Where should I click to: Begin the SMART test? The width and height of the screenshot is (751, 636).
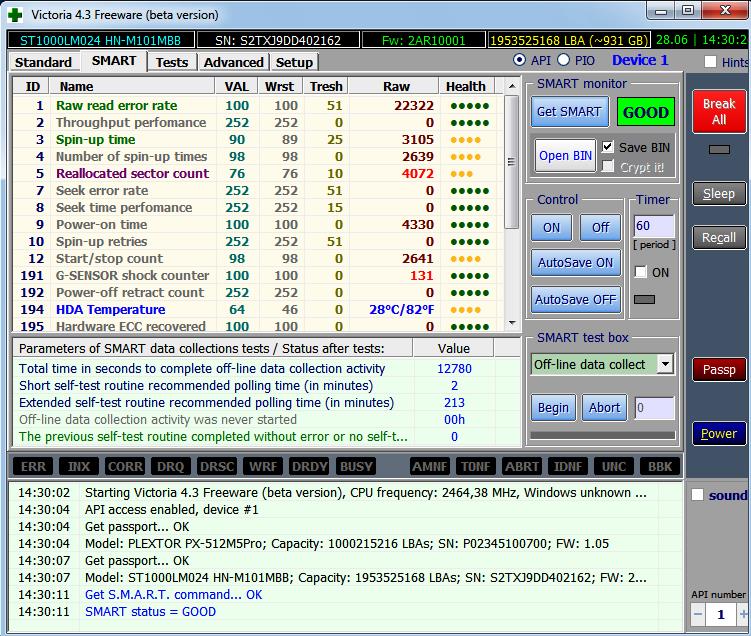pos(553,408)
